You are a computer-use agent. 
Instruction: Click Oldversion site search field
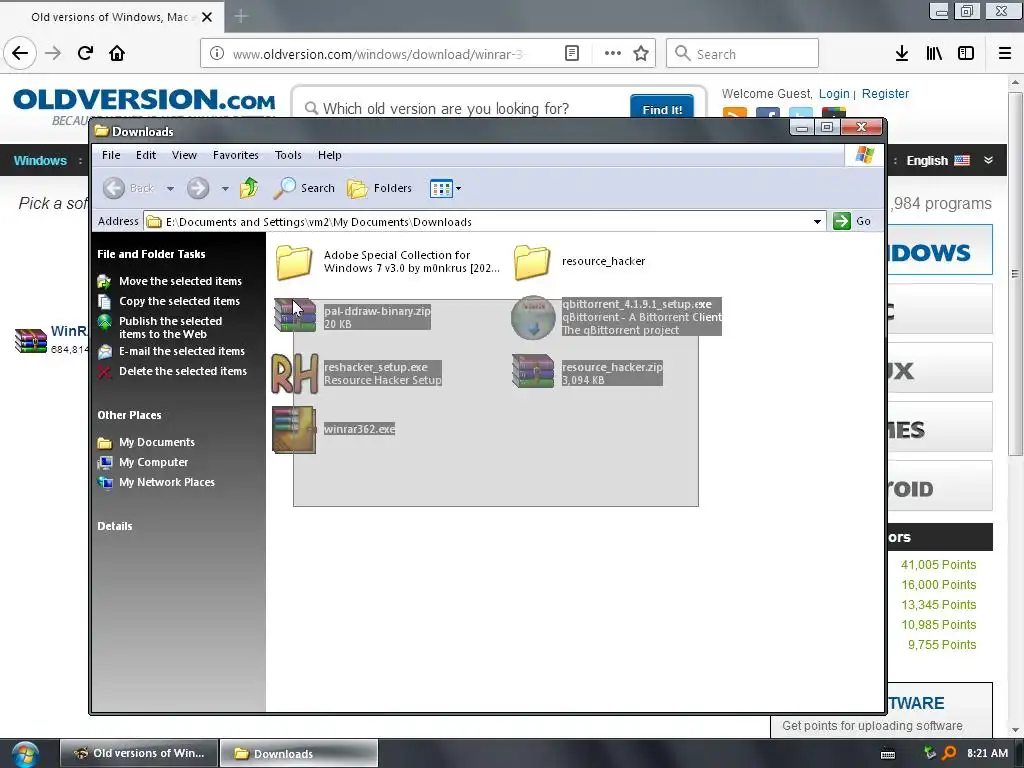(x=460, y=108)
